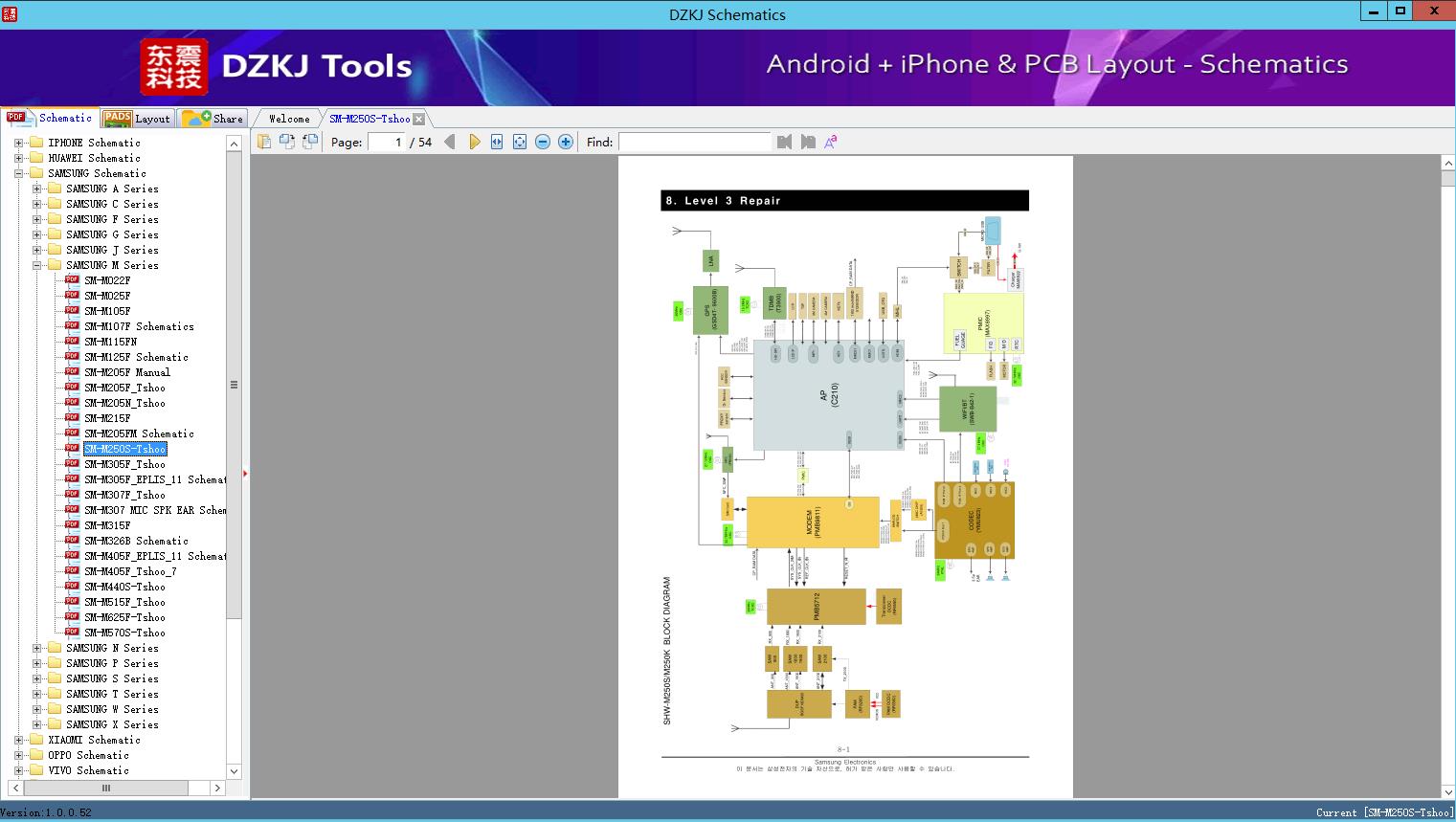
Task: Click the DZKJ app icon in title bar
Action: pos(9,12)
